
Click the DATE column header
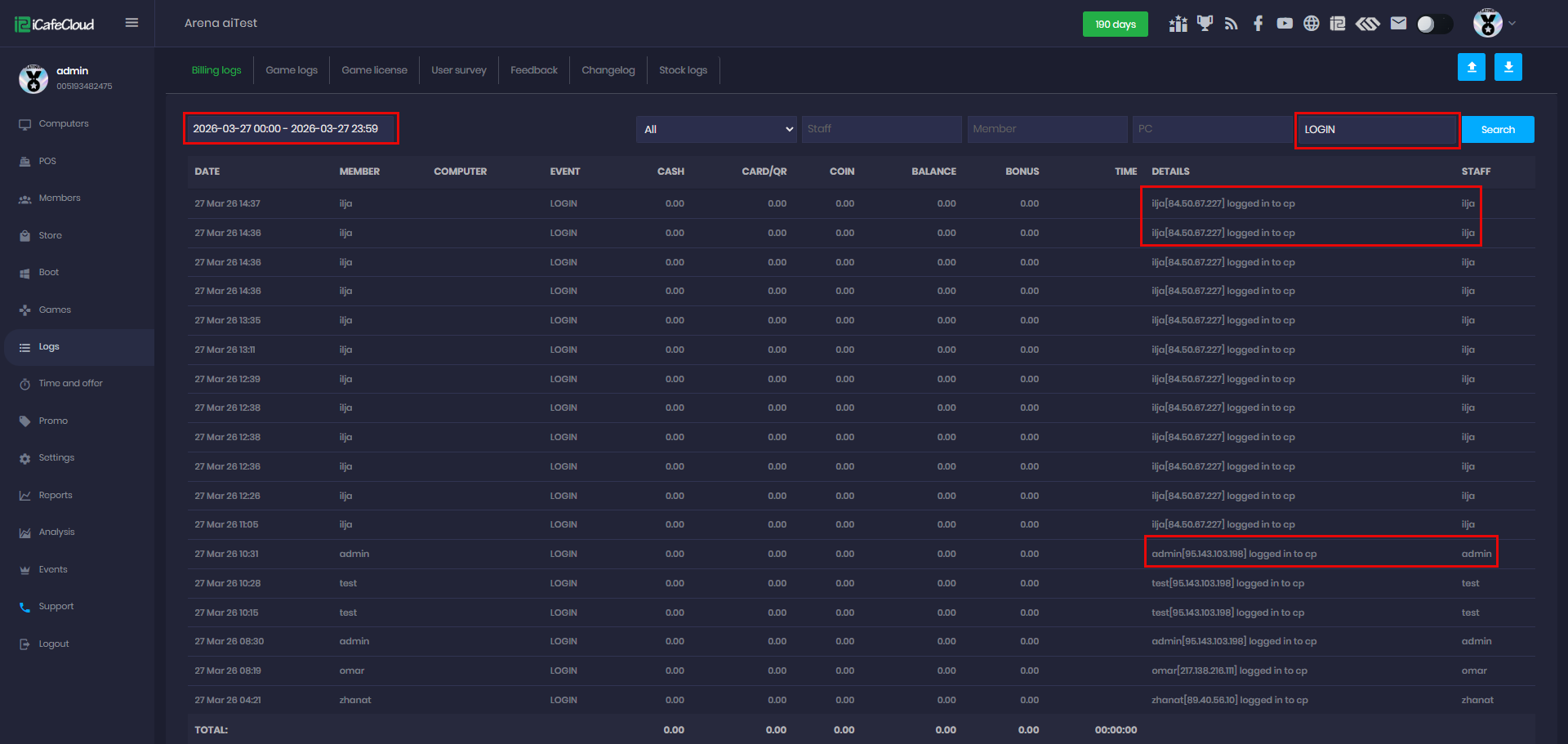[x=207, y=172]
